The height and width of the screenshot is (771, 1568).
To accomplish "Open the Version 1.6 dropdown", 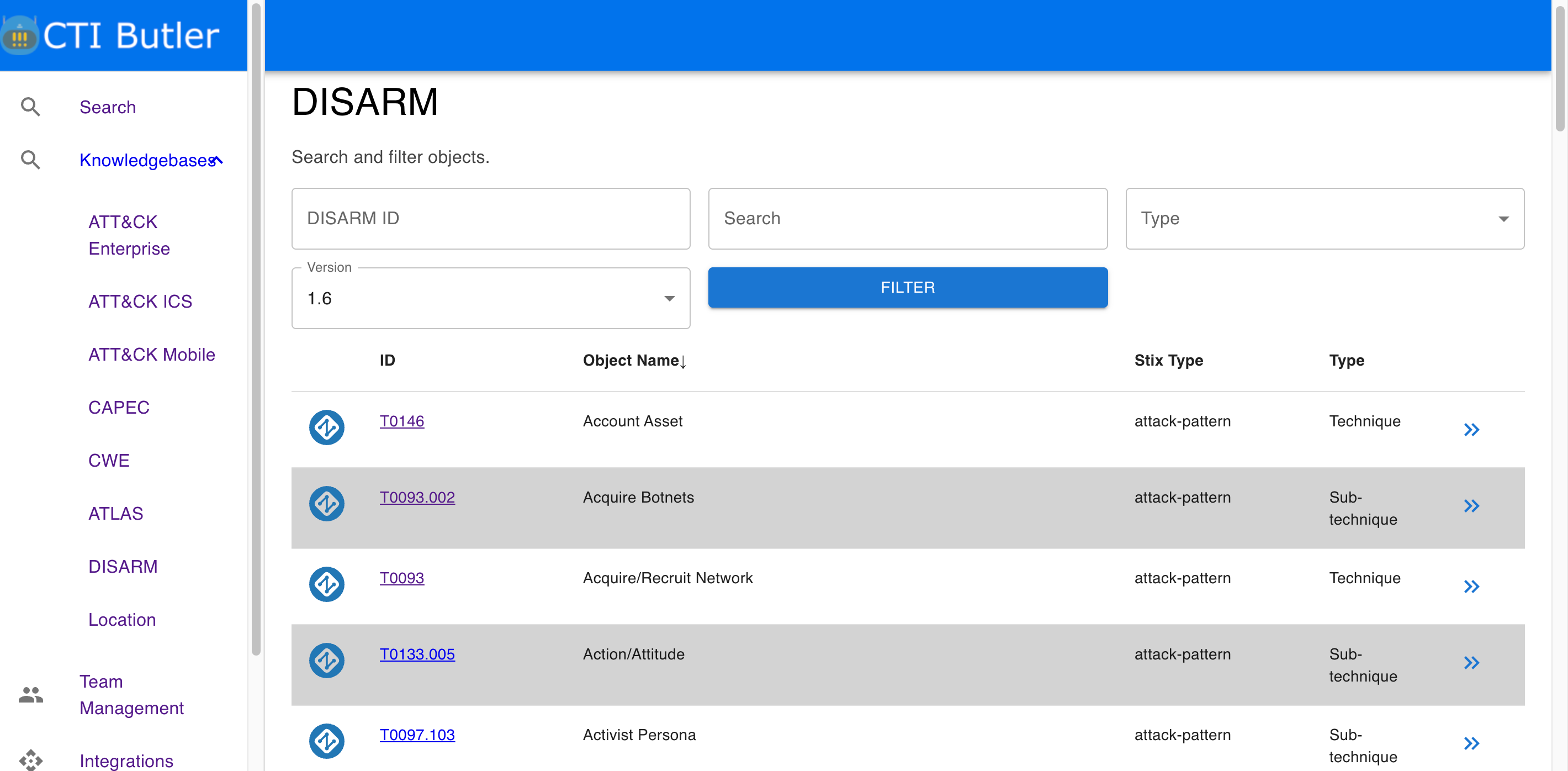I will 491,298.
